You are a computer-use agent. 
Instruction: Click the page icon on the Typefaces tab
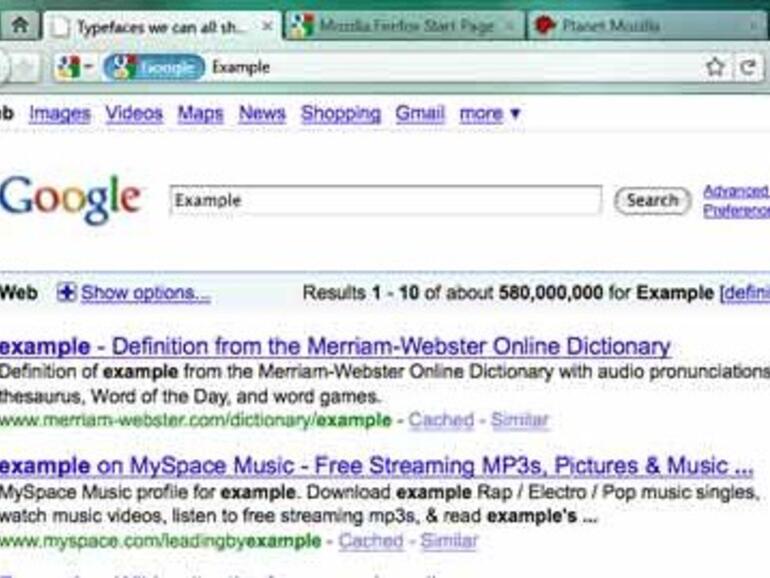tap(60, 27)
